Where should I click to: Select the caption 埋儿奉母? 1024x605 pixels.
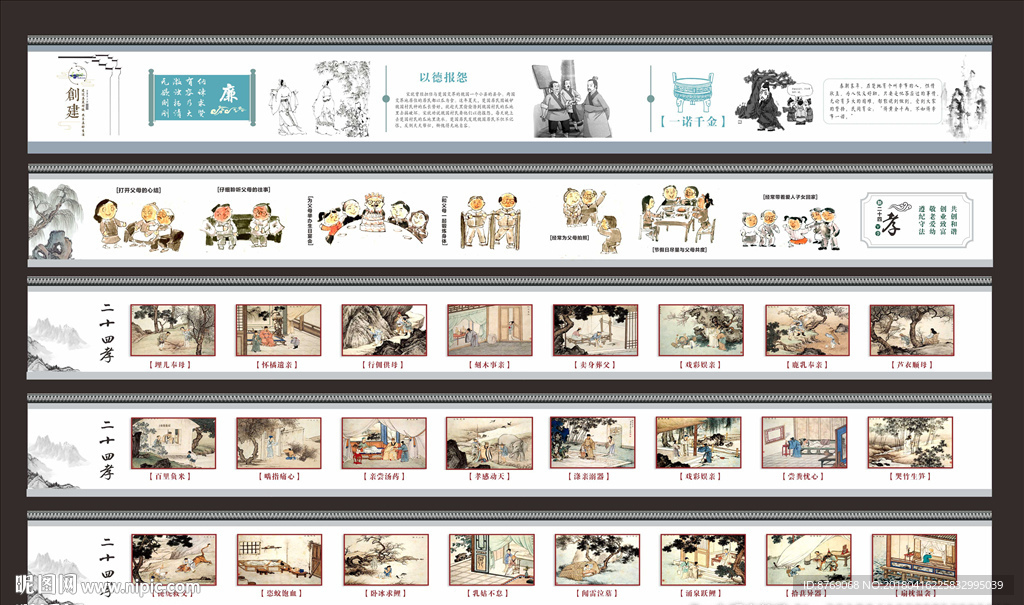pos(172,365)
